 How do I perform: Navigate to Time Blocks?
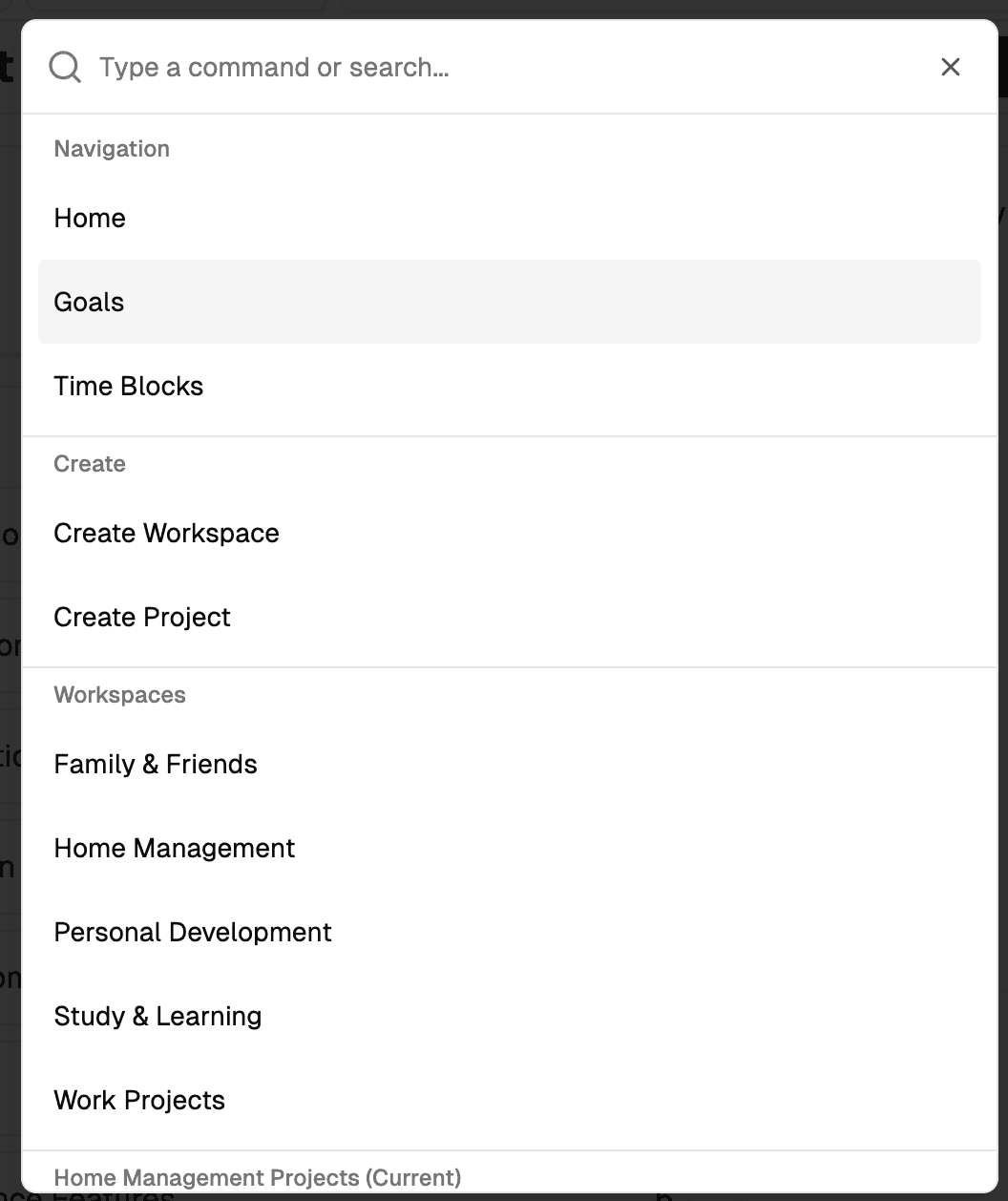129,386
